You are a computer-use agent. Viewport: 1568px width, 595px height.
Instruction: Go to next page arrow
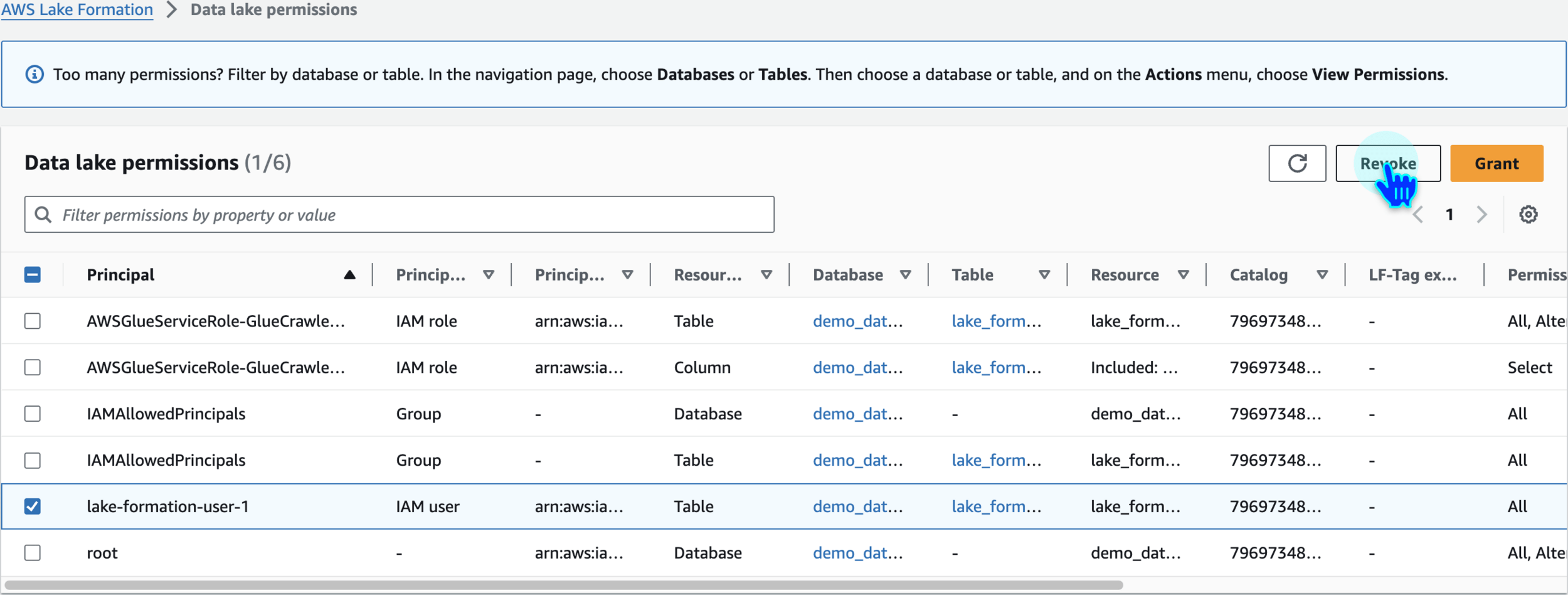1482,215
